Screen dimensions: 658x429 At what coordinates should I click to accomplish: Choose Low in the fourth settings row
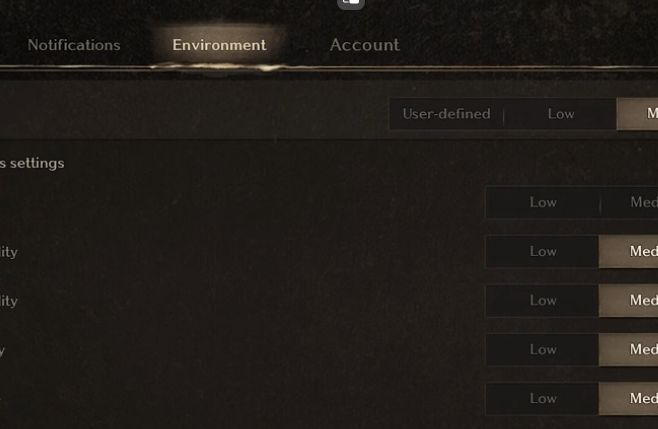(x=543, y=350)
